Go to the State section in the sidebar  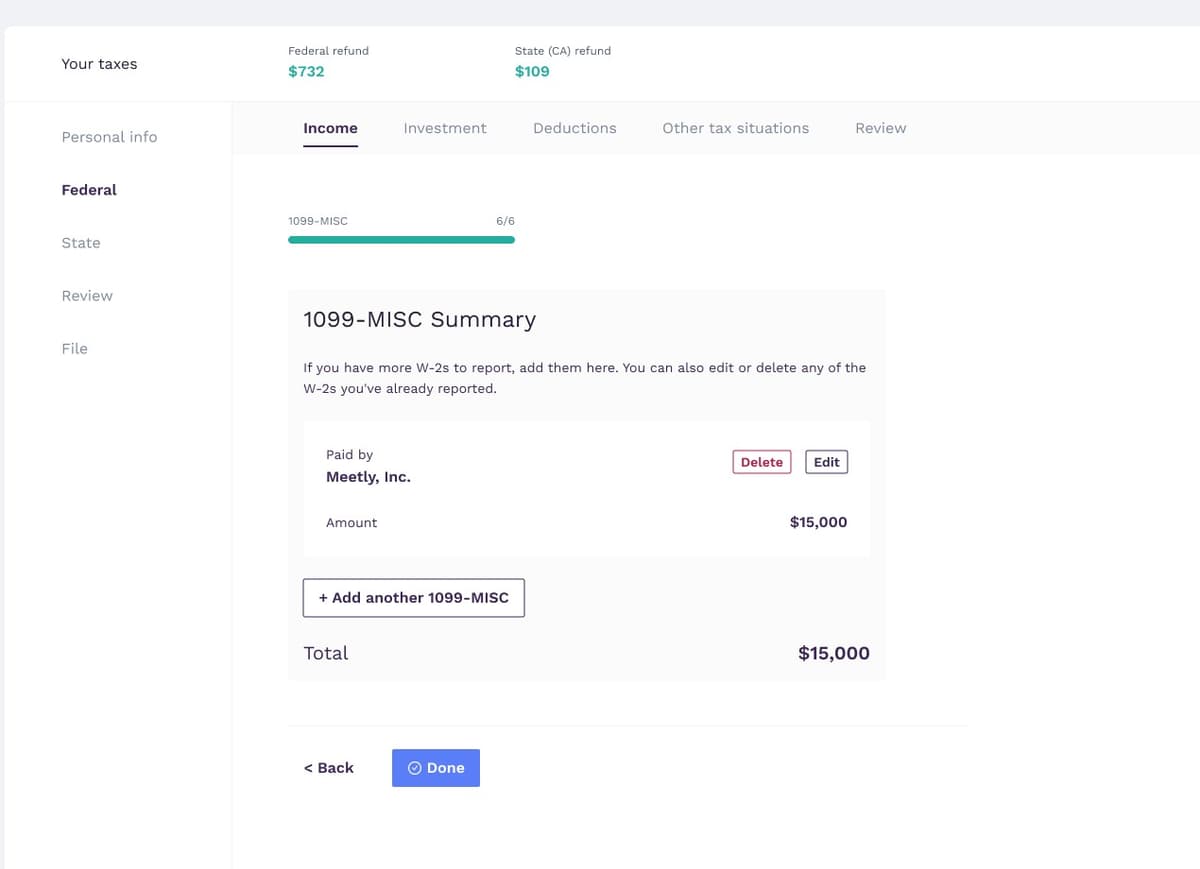[x=81, y=243]
